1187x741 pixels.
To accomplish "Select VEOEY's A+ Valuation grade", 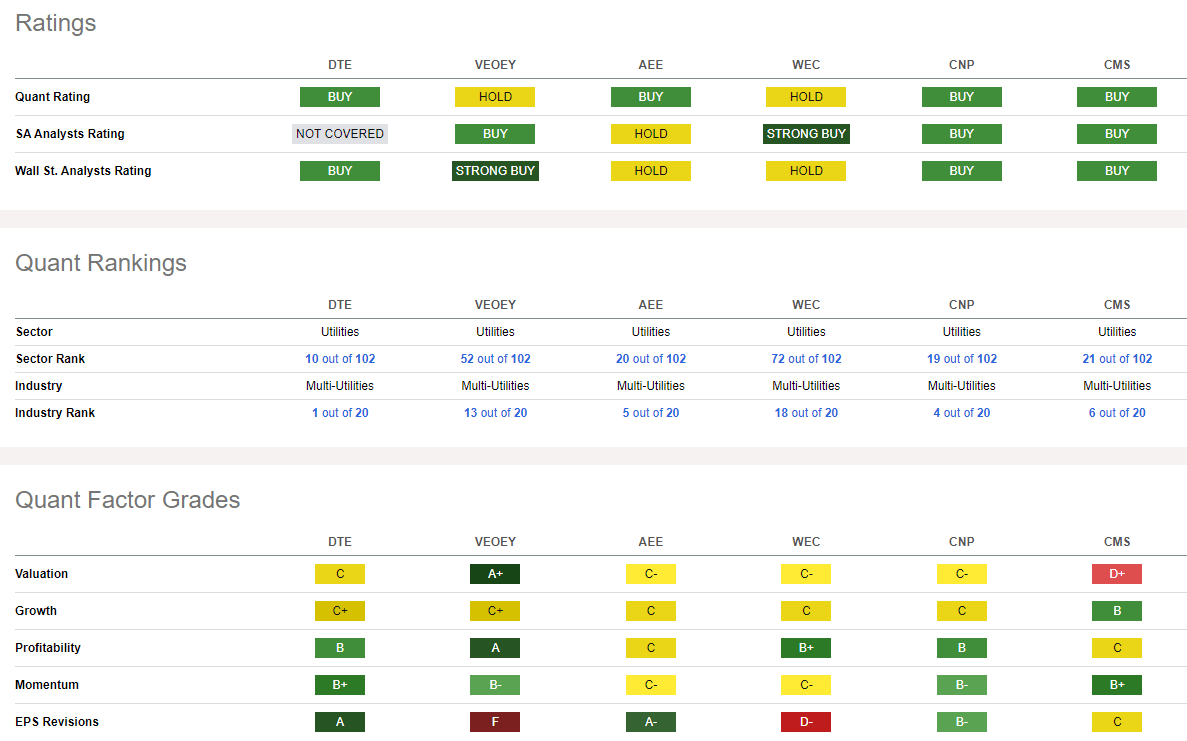I will (495, 574).
